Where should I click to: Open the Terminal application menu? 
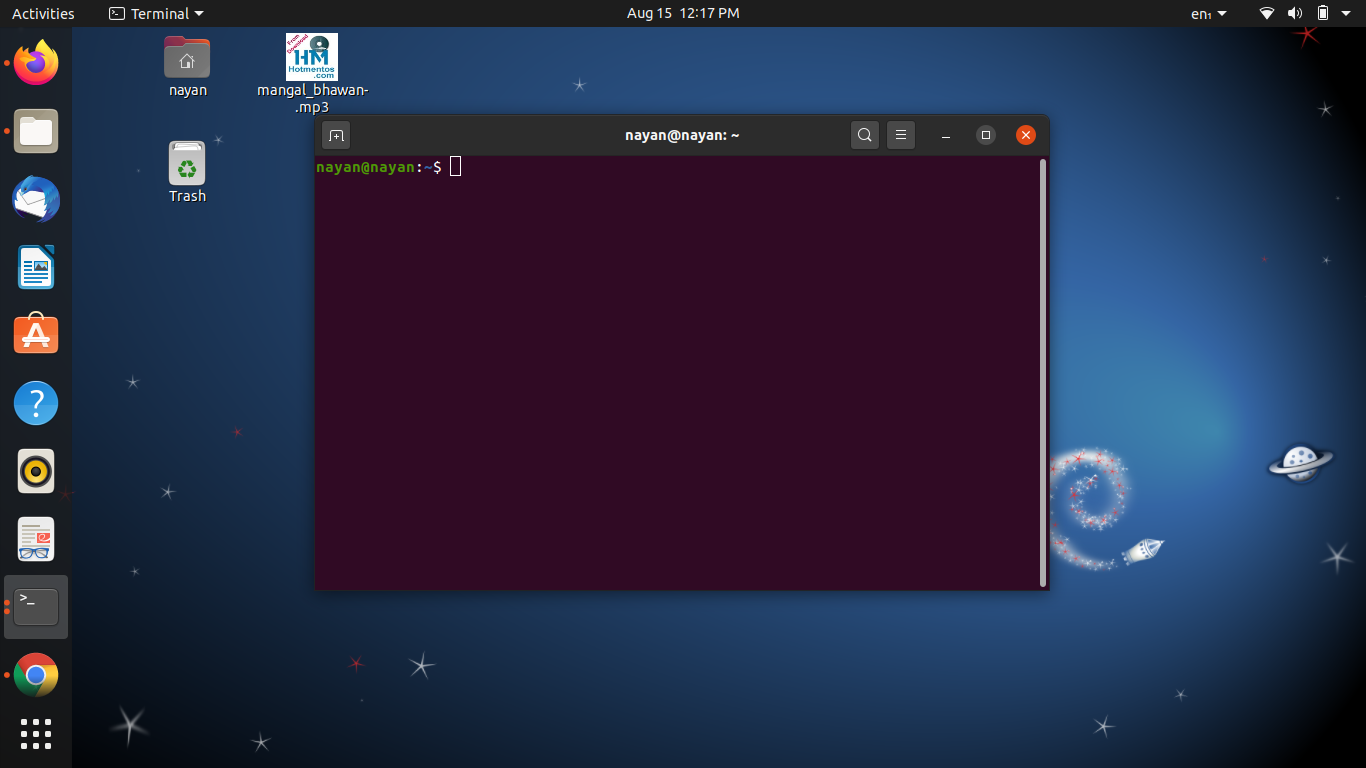tap(155, 13)
